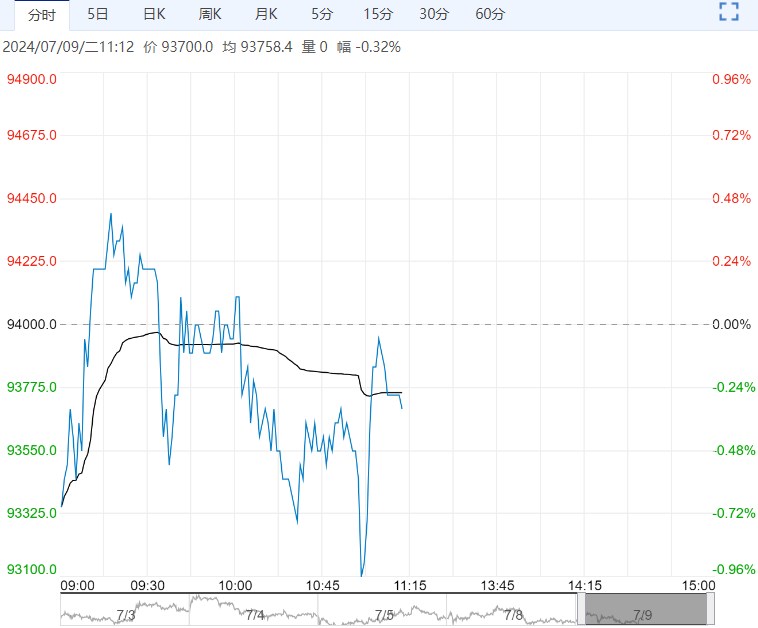Click the 10:45 time axis label

[x=322, y=585]
